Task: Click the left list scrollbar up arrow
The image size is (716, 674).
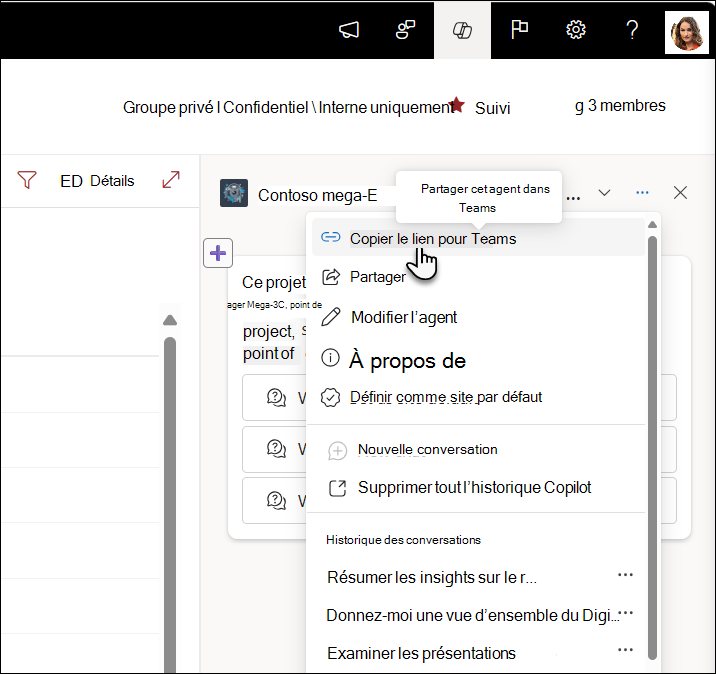Action: (170, 320)
